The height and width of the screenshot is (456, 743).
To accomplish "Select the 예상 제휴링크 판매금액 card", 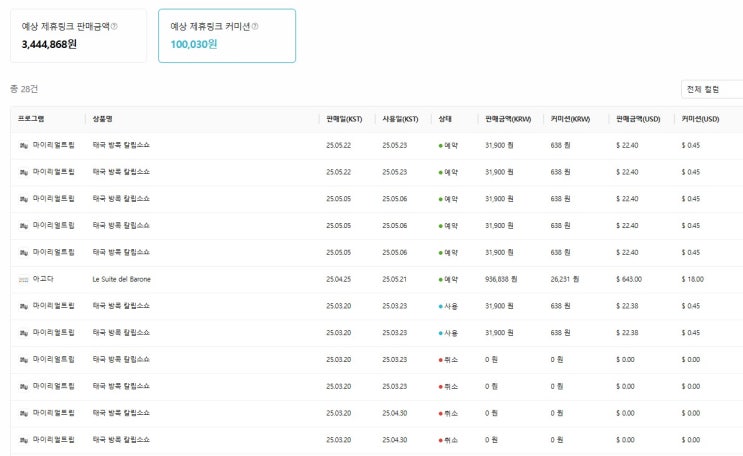I will pyautogui.click(x=79, y=36).
